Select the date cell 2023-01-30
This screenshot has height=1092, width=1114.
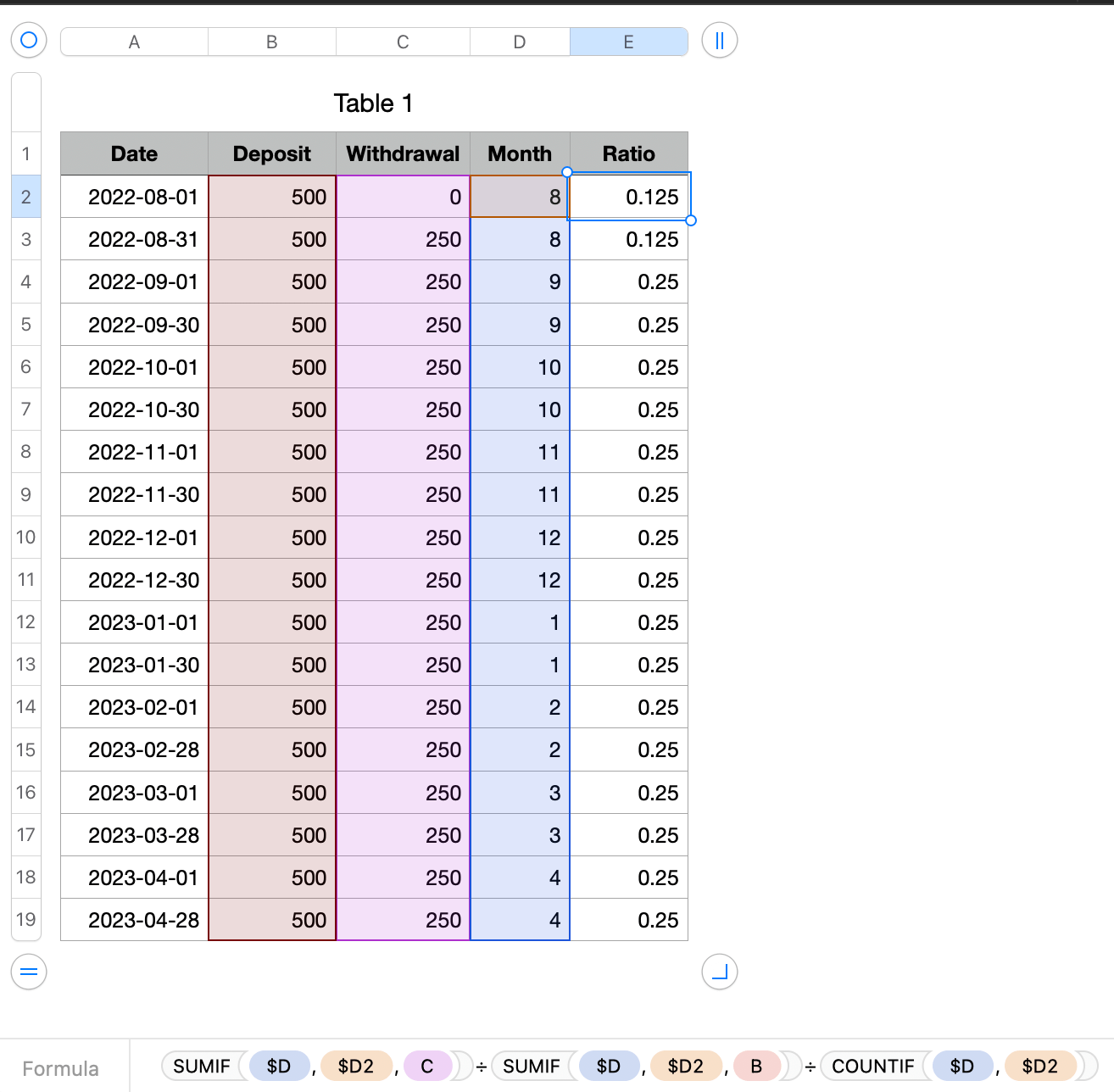coord(134,665)
